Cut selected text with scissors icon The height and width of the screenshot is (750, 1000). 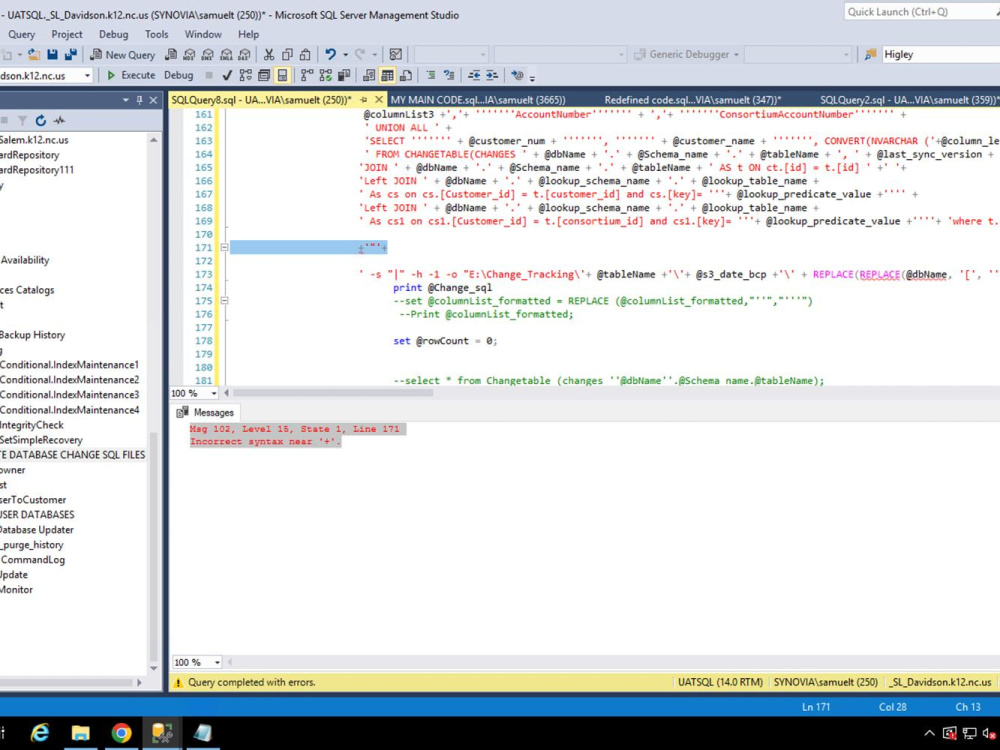click(x=269, y=55)
